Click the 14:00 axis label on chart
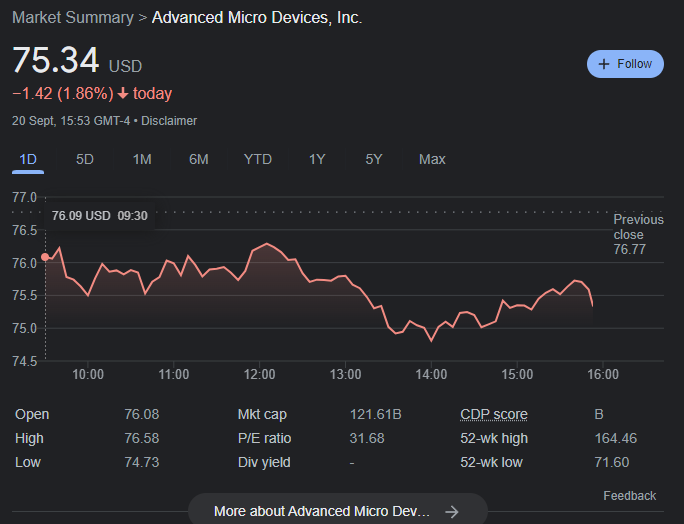This screenshot has height=524, width=684. 431,374
